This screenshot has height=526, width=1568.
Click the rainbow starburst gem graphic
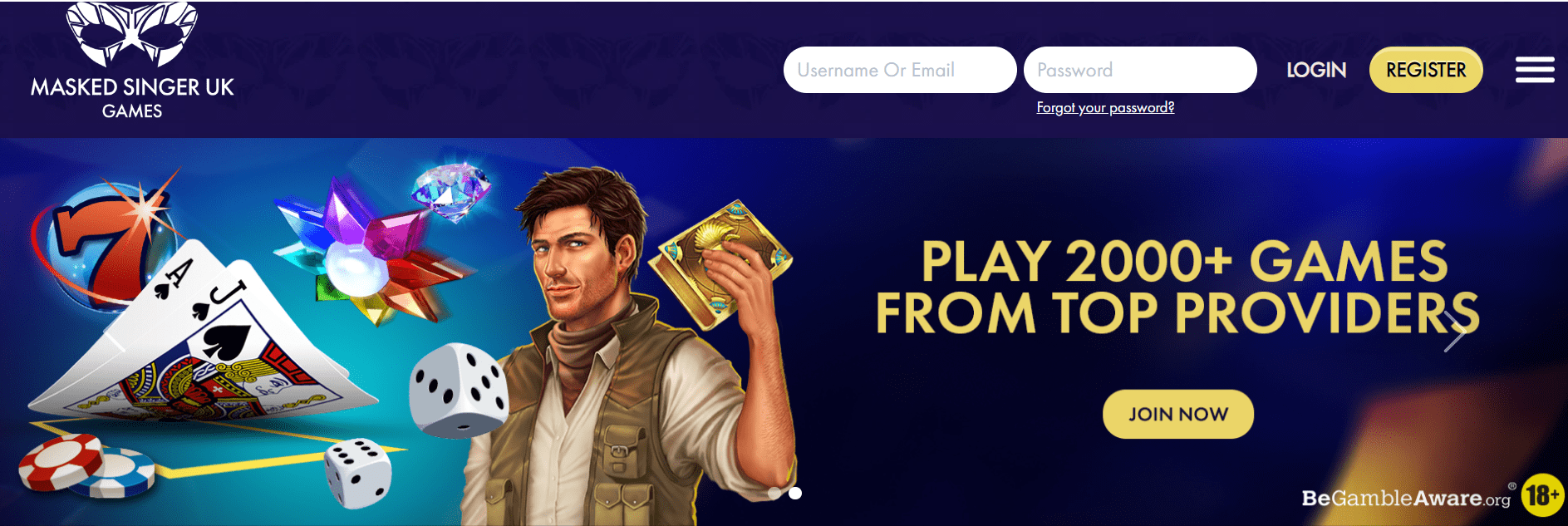tap(369, 253)
